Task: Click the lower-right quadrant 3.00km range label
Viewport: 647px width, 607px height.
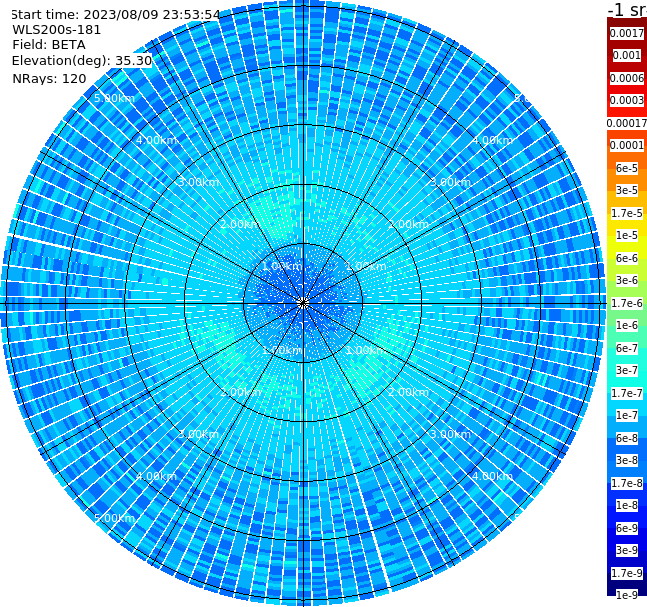Action: click(x=450, y=434)
